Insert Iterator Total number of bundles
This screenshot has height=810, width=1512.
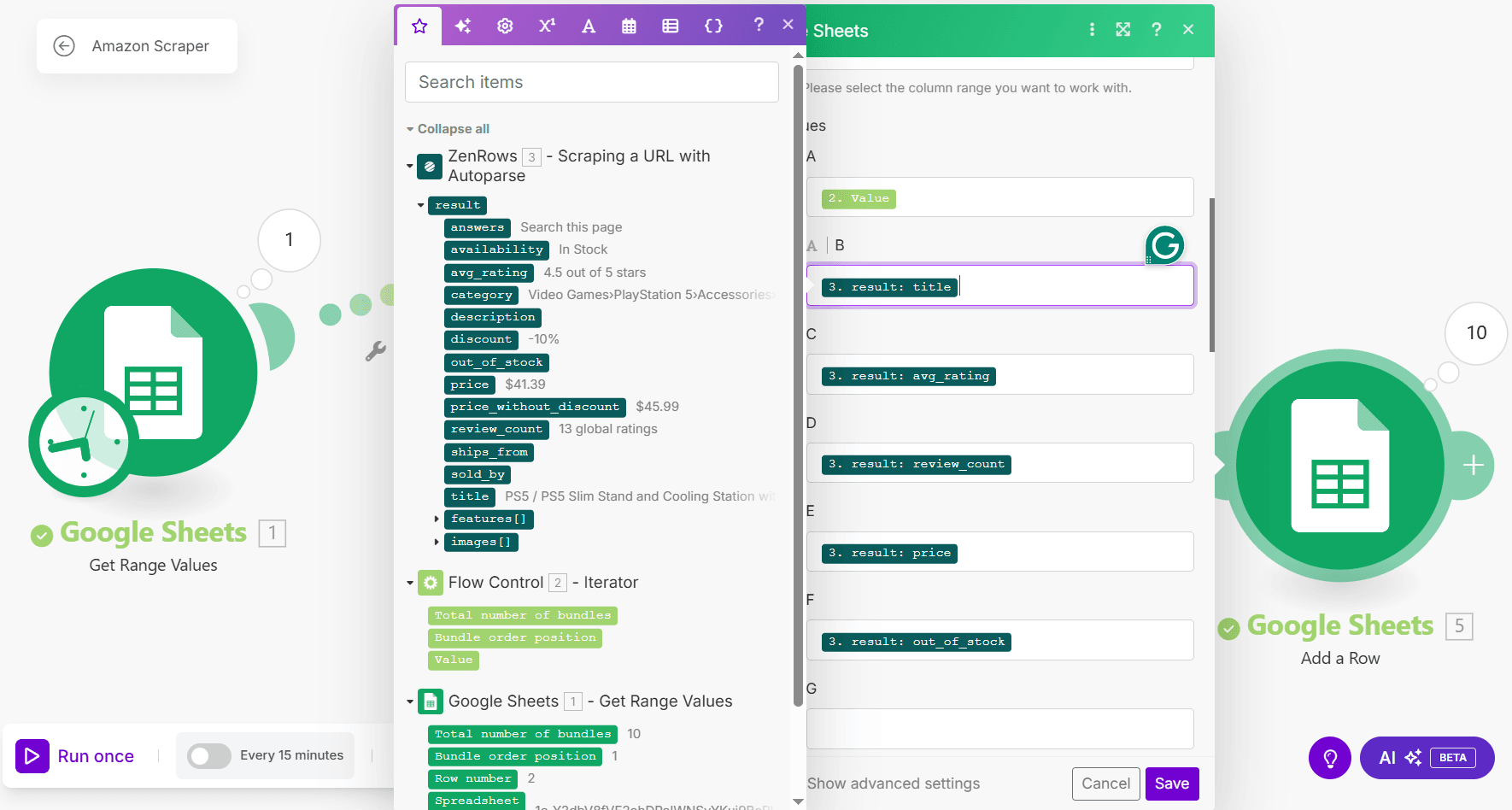523,615
